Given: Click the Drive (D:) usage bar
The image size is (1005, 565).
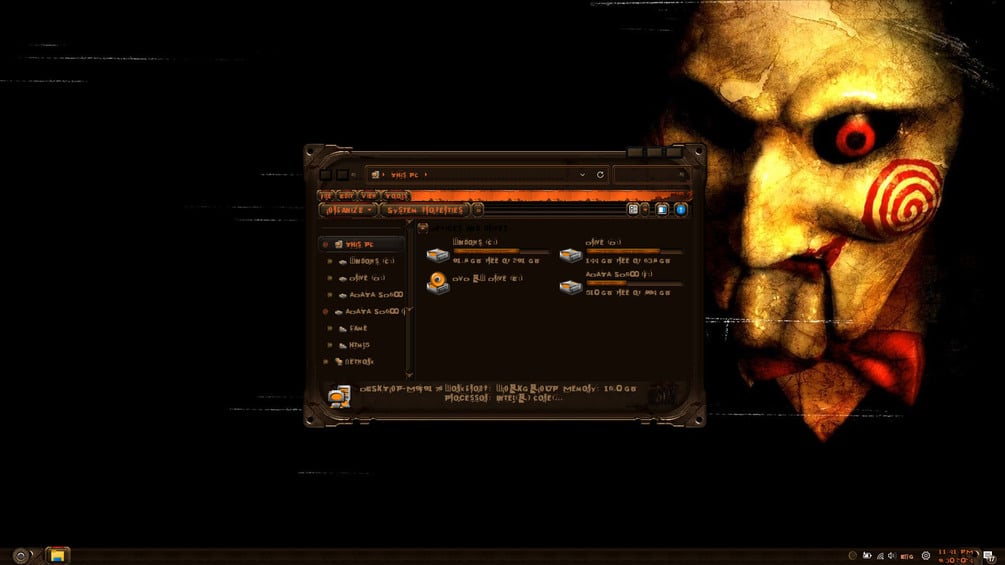Looking at the screenshot, I should pyautogui.click(x=634, y=251).
